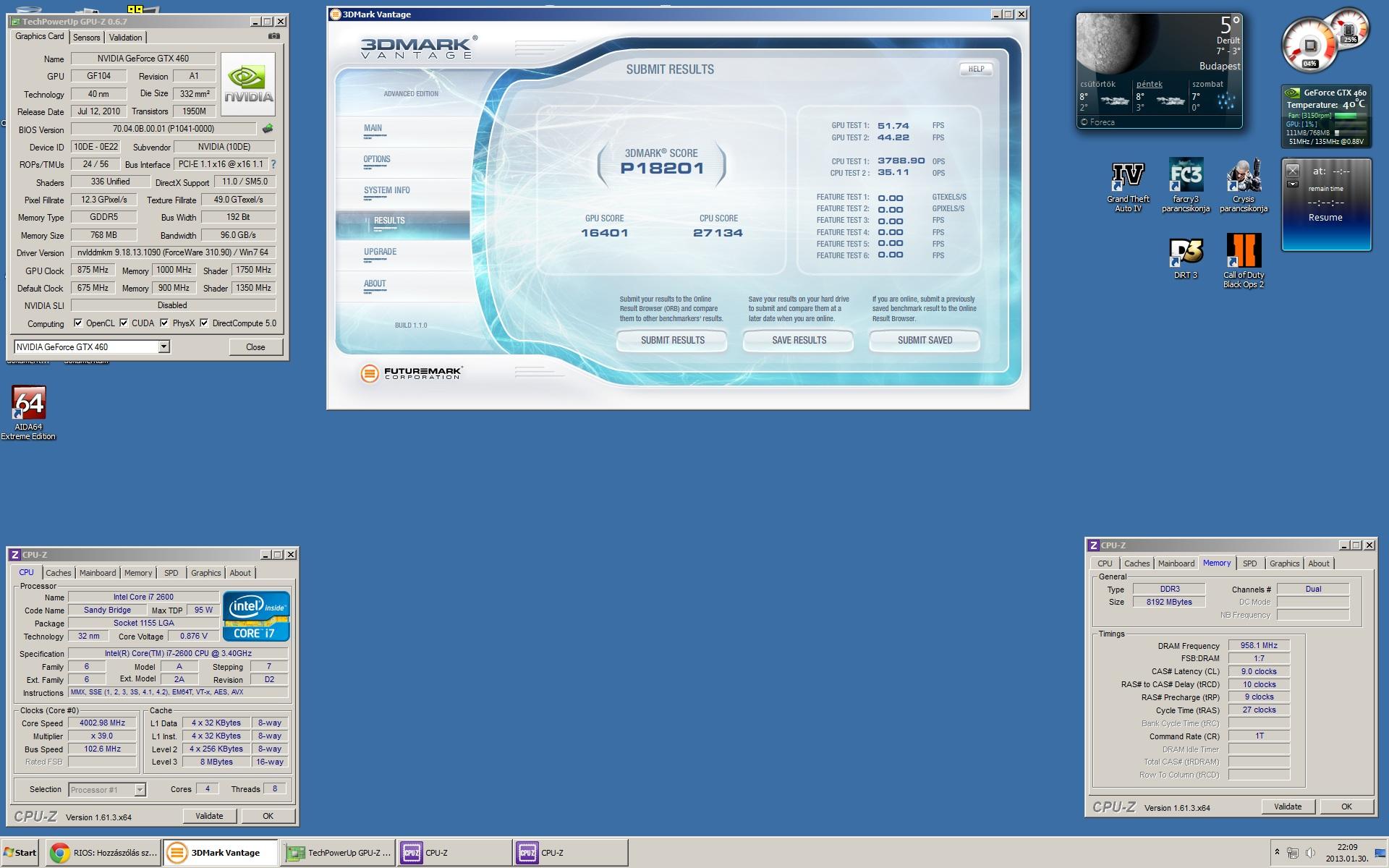Toggle the CUDA checkbox in GPU-Z
The image size is (1389, 868).
[x=124, y=323]
